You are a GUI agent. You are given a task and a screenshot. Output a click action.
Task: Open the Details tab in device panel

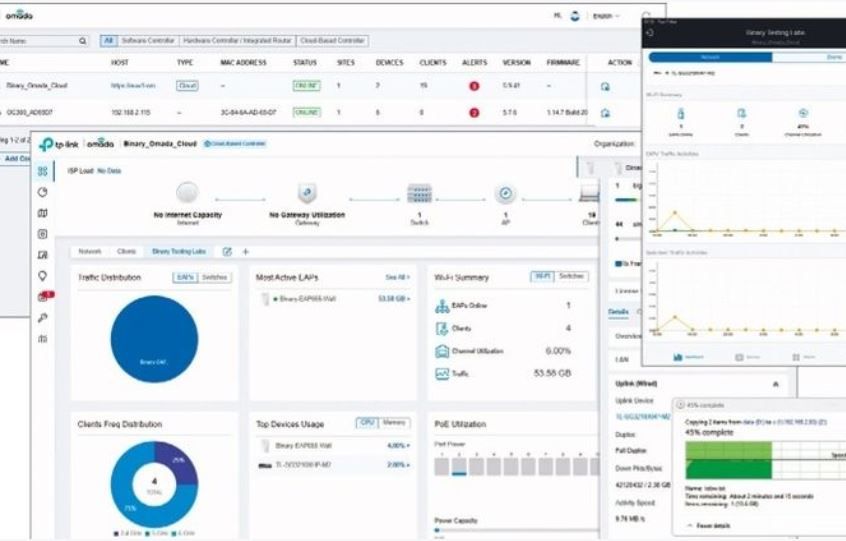618,312
